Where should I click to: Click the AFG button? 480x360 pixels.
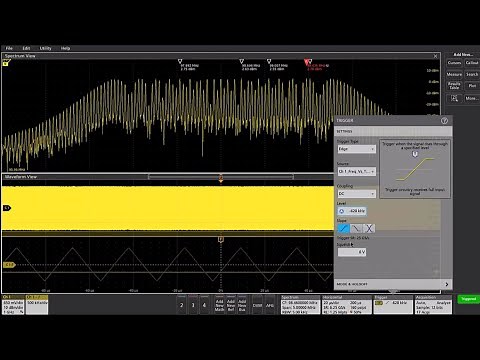pyautogui.click(x=270, y=305)
